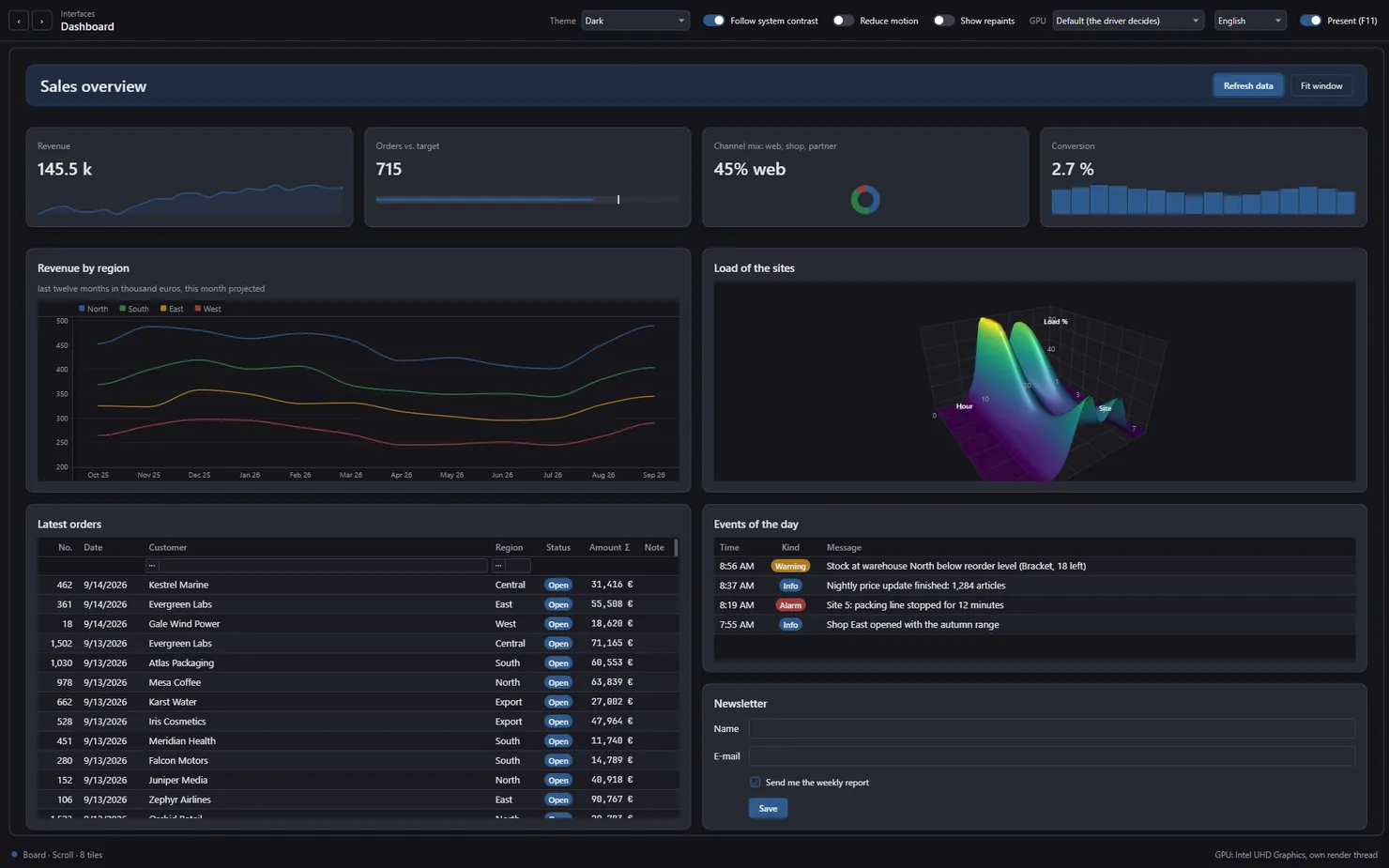The width and height of the screenshot is (1389, 868).
Task: Save the newsletter form
Action: (768, 808)
